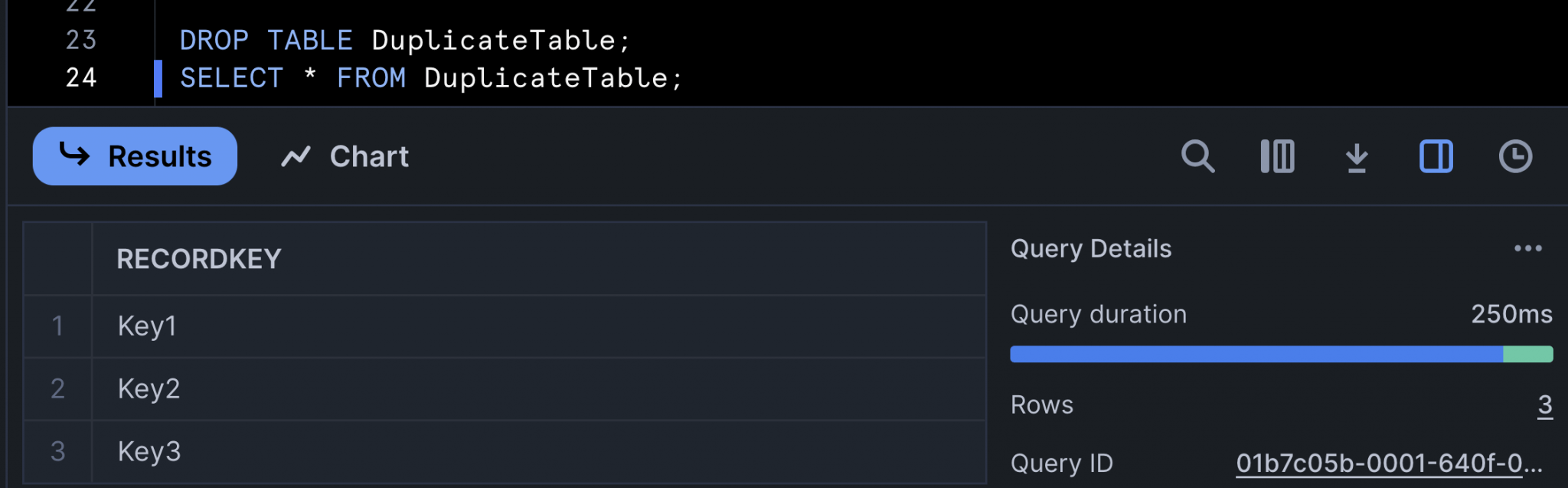Image resolution: width=1568 pixels, height=488 pixels.
Task: Click the chart line icon next to Chart
Action: pyautogui.click(x=299, y=156)
